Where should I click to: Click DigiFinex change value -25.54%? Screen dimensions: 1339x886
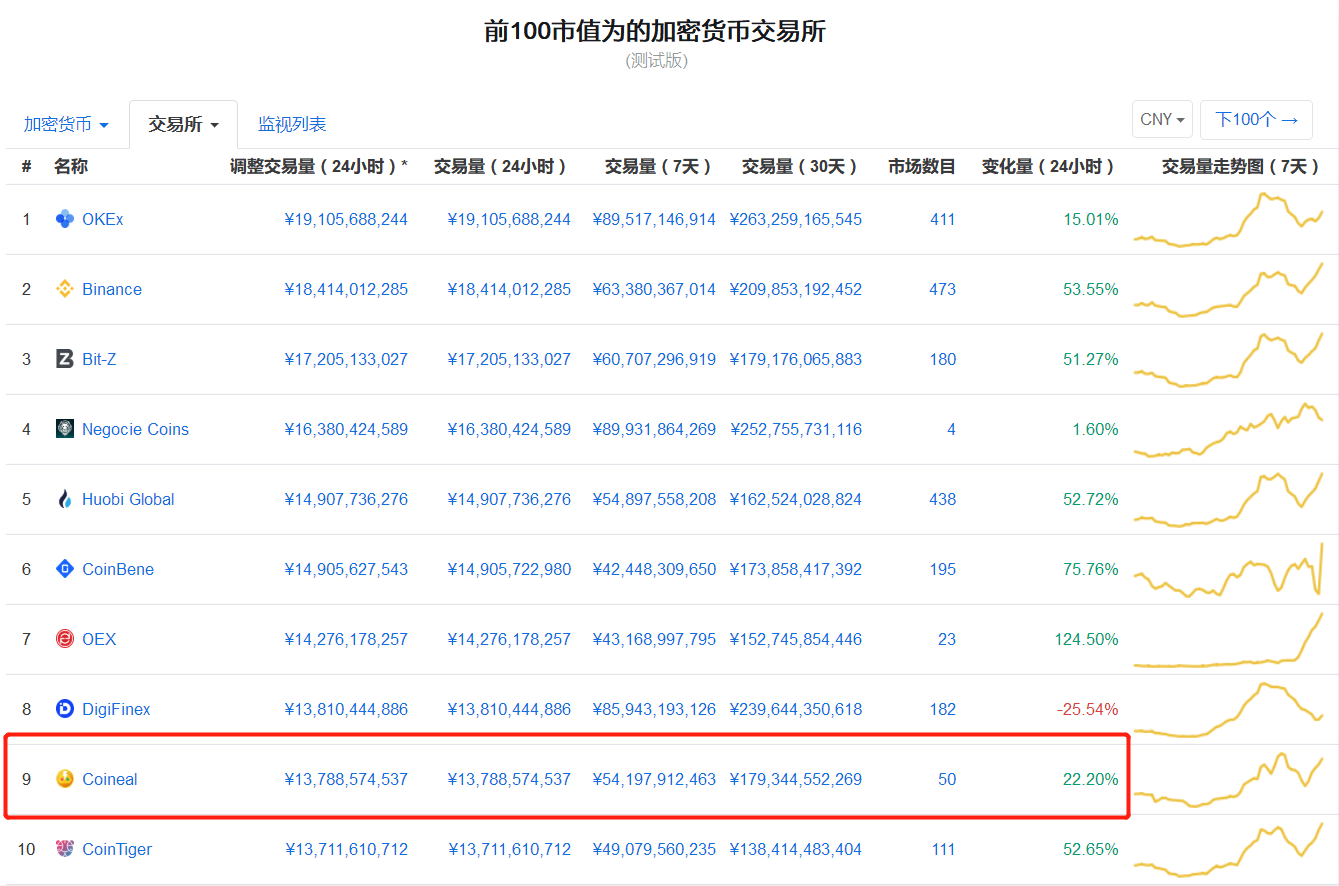pyautogui.click(x=1088, y=709)
